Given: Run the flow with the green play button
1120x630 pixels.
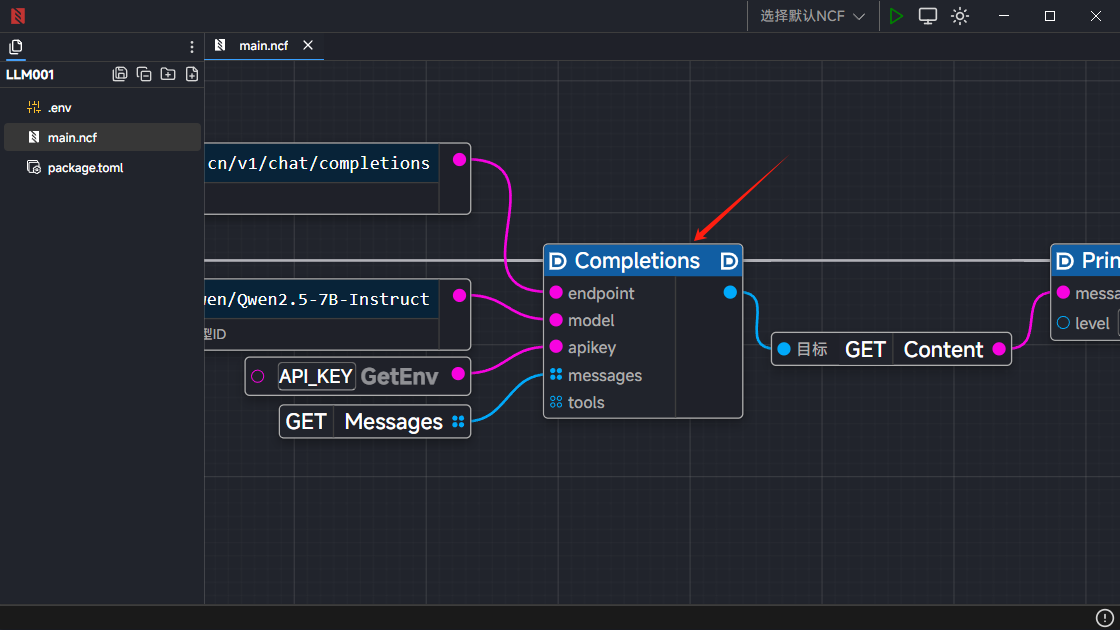Looking at the screenshot, I should coord(896,16).
